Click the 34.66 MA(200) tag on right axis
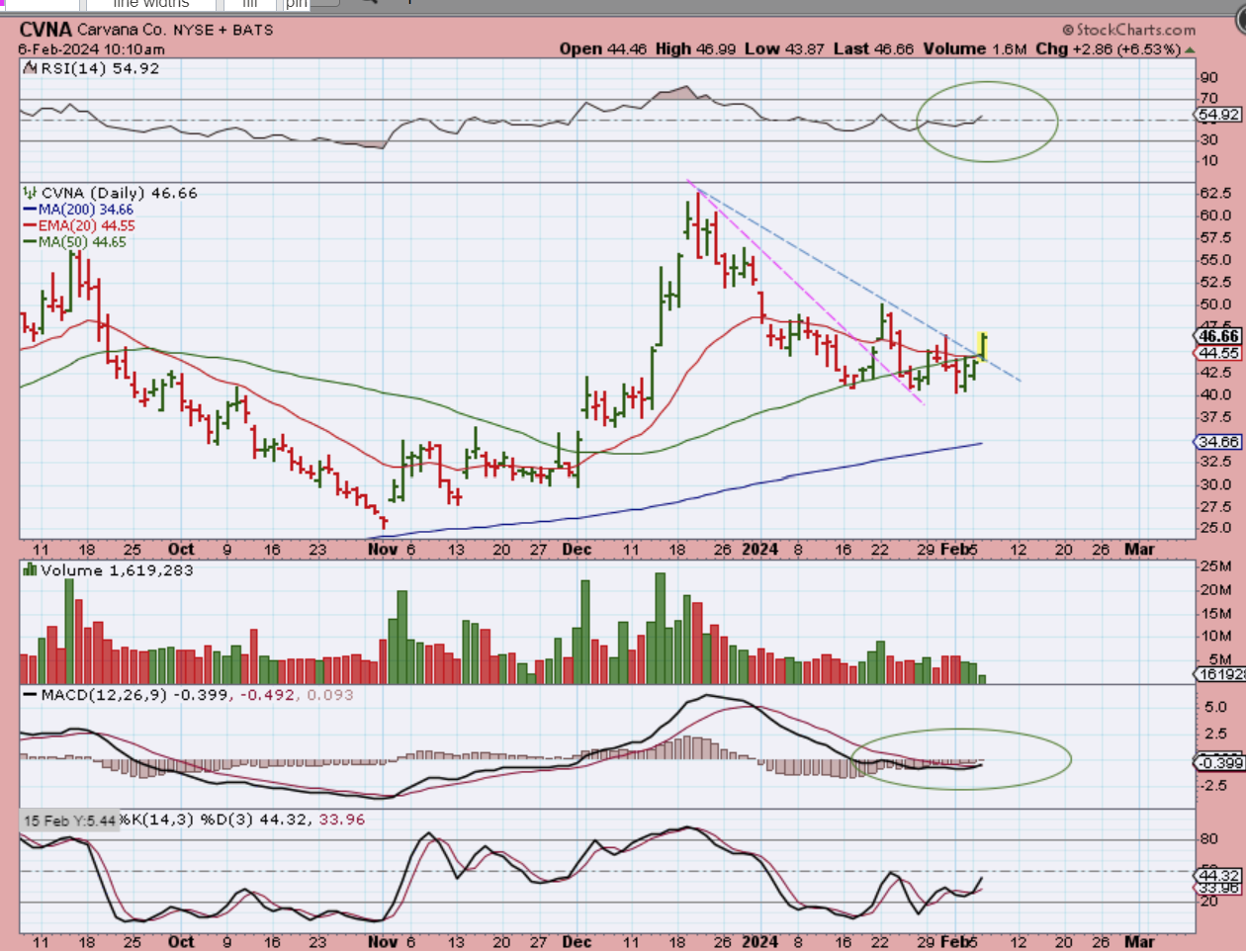 tap(1219, 442)
